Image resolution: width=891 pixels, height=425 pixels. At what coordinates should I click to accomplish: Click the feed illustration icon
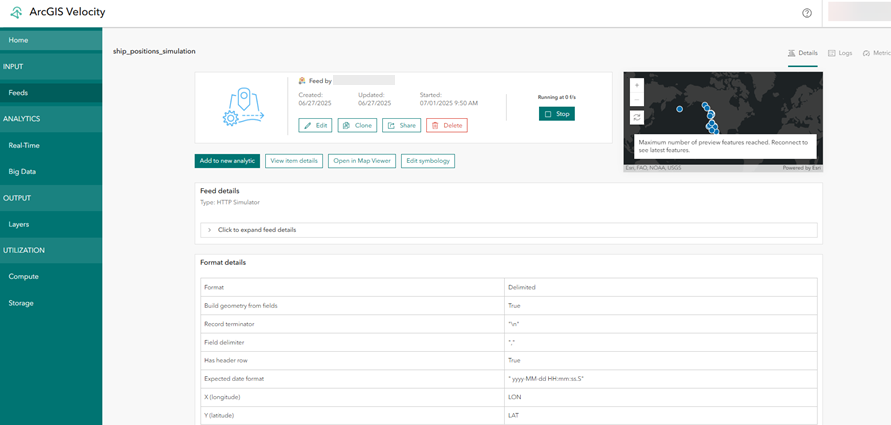[243, 106]
